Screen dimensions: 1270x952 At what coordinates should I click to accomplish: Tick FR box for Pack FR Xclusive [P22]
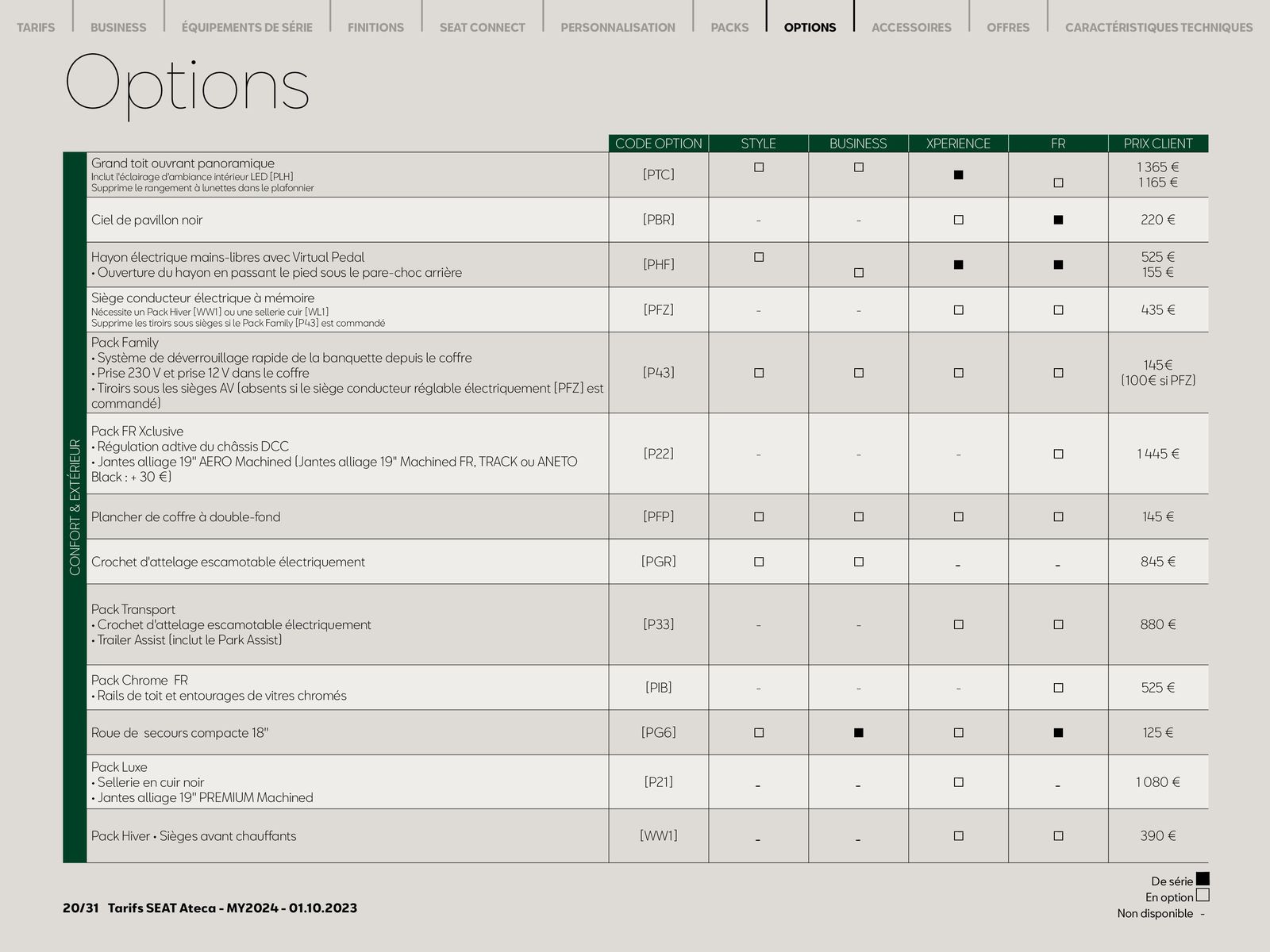point(1058,454)
